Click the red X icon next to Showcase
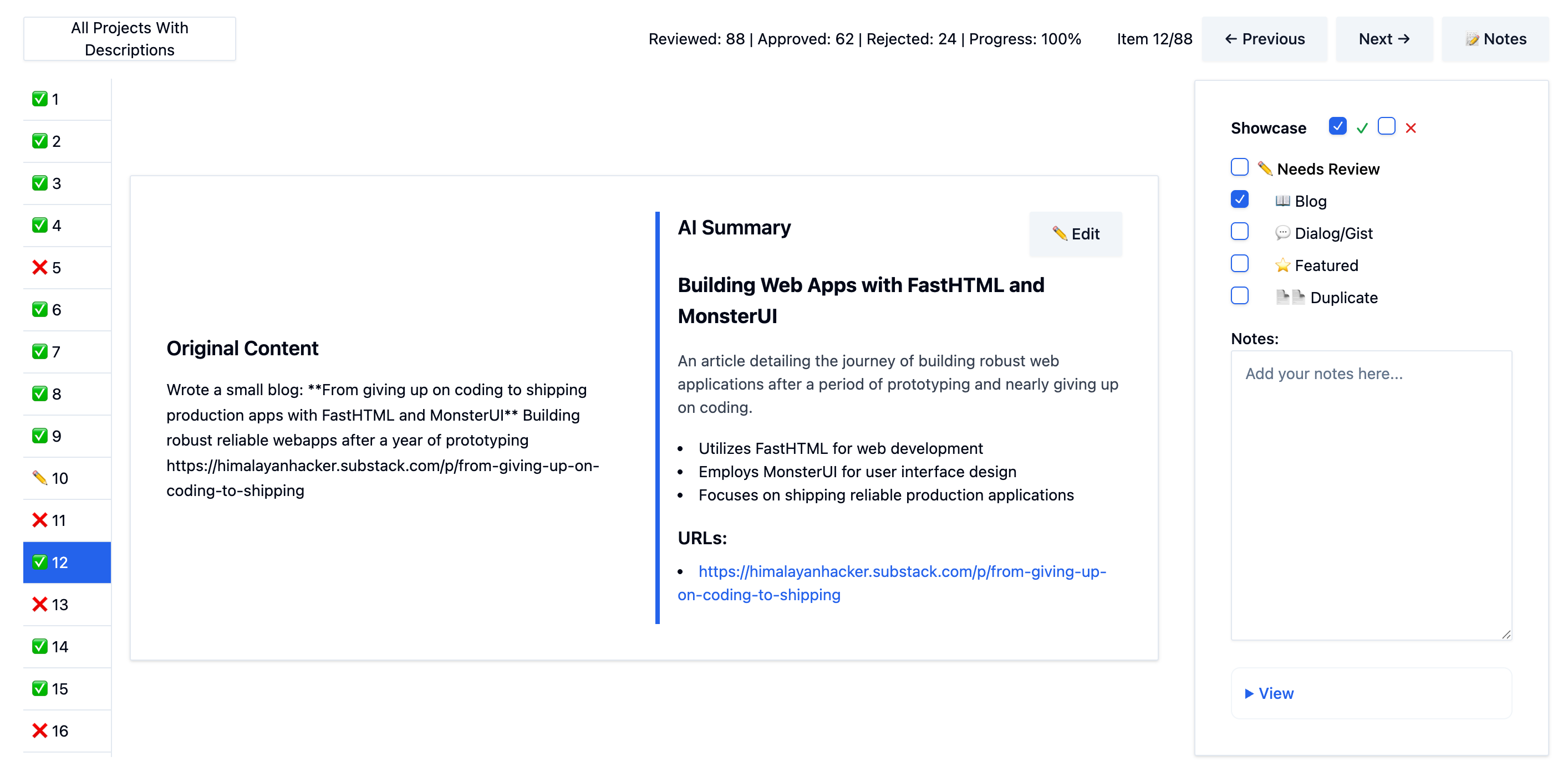Screen dimensions: 1568x777 [1411, 128]
